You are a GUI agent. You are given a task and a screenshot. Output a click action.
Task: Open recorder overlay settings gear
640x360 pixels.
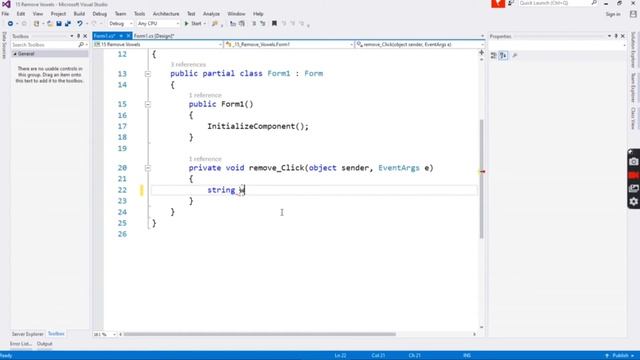(633, 202)
